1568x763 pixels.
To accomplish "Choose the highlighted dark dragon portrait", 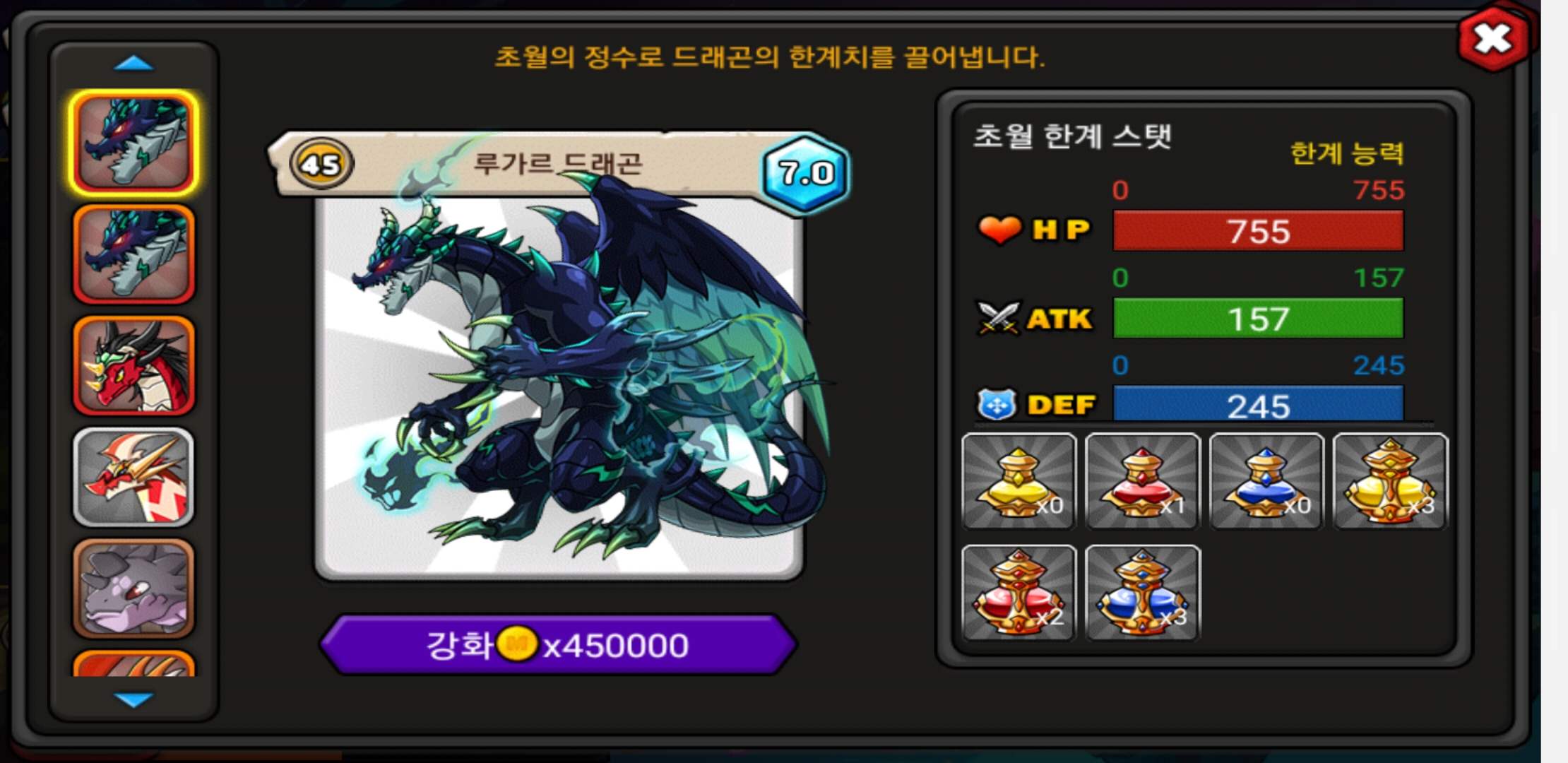I will pos(133,143).
